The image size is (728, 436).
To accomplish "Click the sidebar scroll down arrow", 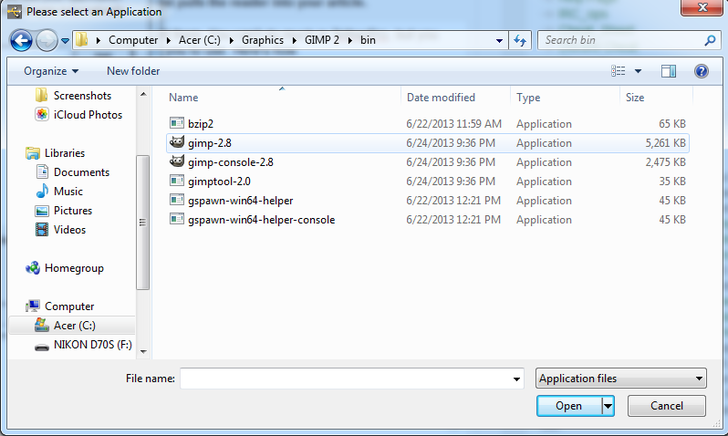I will coord(143,351).
